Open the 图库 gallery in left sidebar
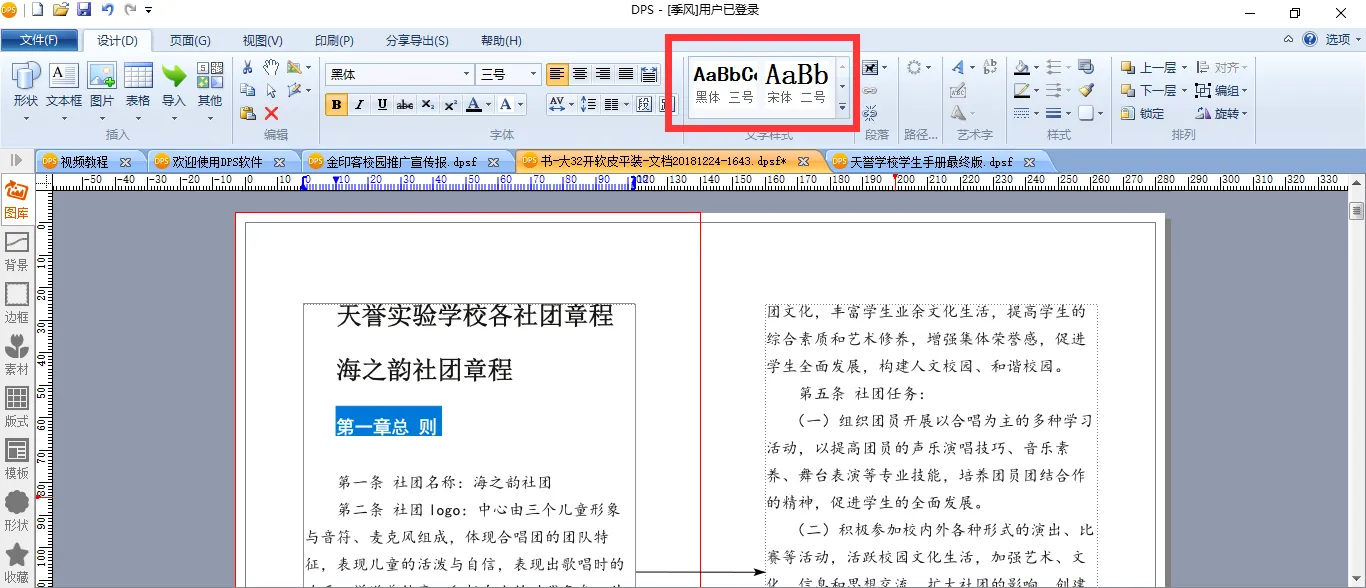 click(x=16, y=200)
